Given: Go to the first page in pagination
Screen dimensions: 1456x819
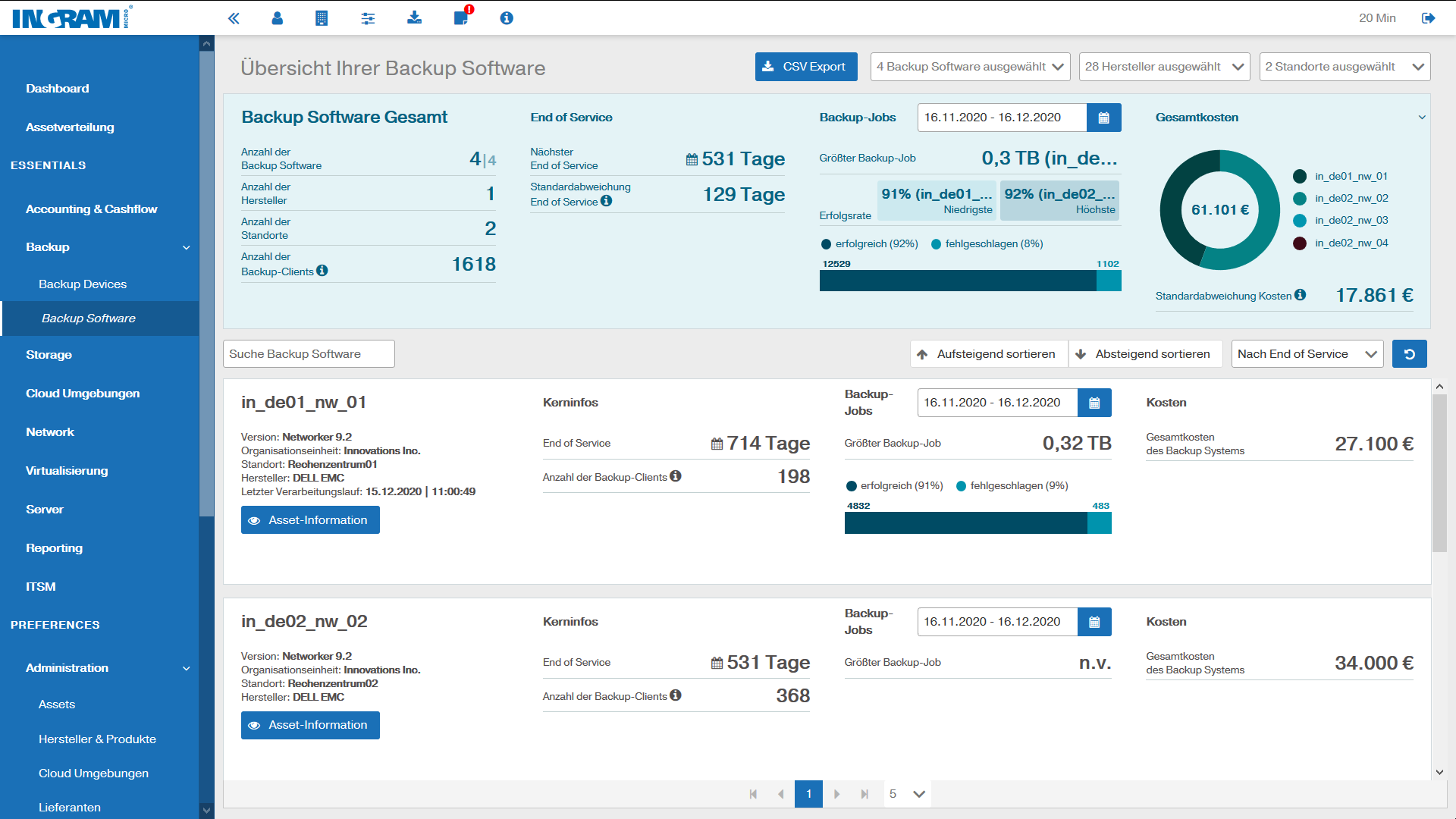Looking at the screenshot, I should [753, 794].
